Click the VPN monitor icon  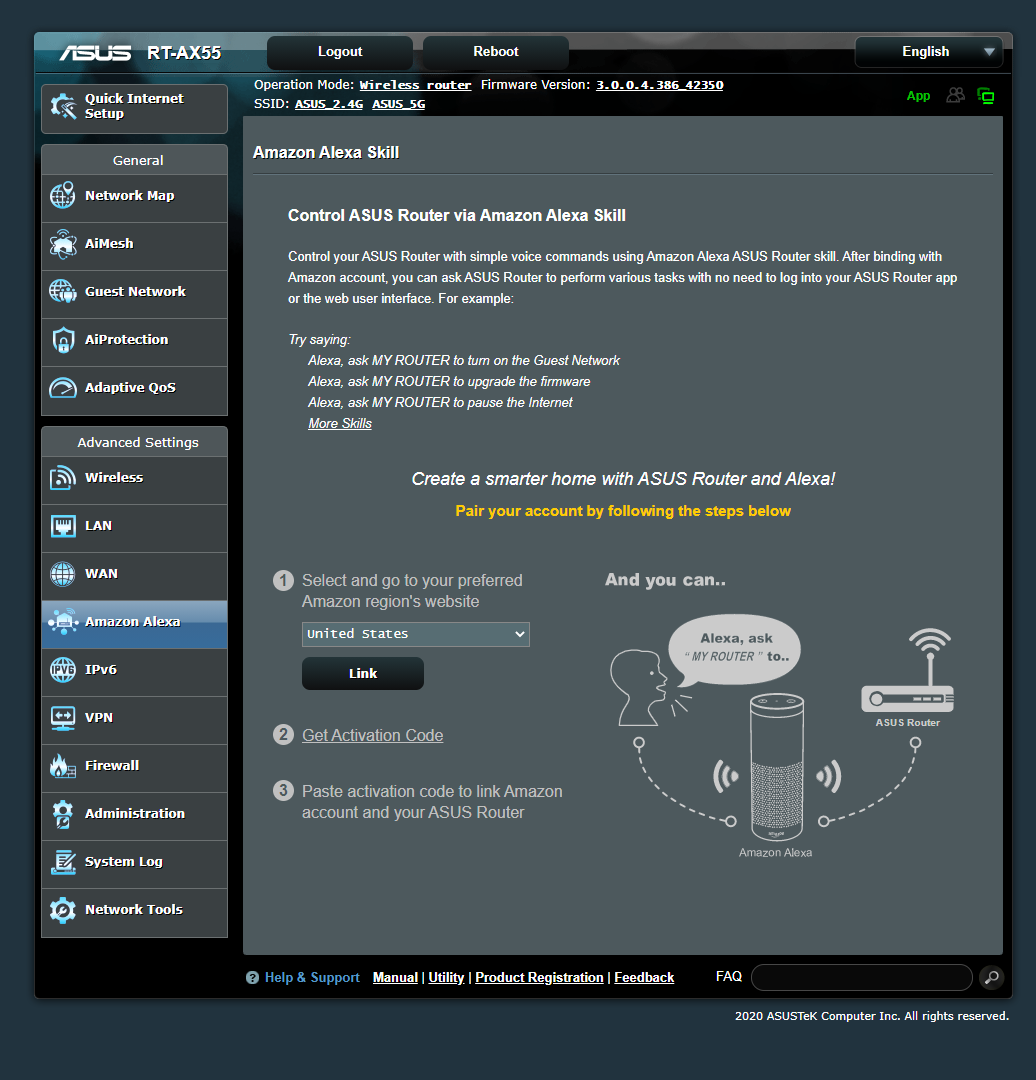click(63, 718)
